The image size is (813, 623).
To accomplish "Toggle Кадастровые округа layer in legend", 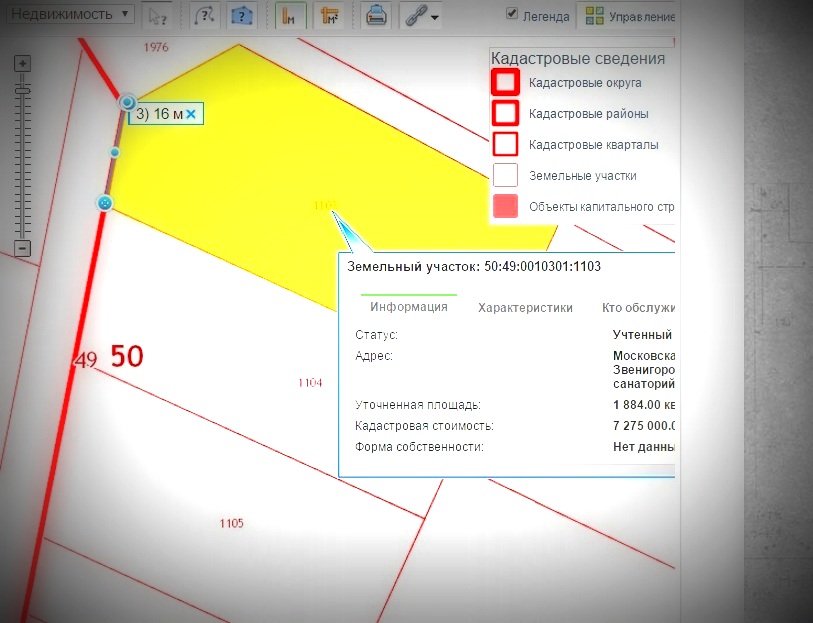I will [x=506, y=82].
